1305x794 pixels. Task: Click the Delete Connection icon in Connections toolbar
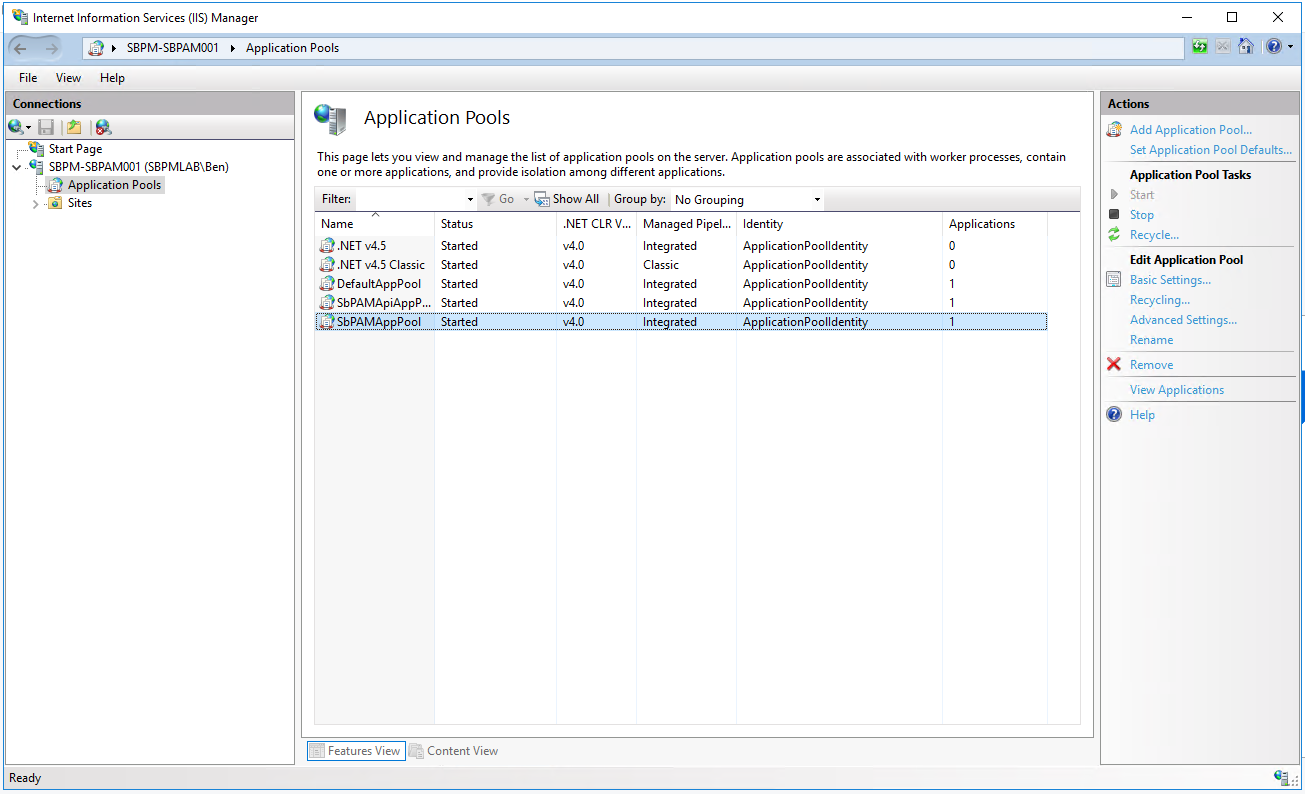click(x=103, y=127)
